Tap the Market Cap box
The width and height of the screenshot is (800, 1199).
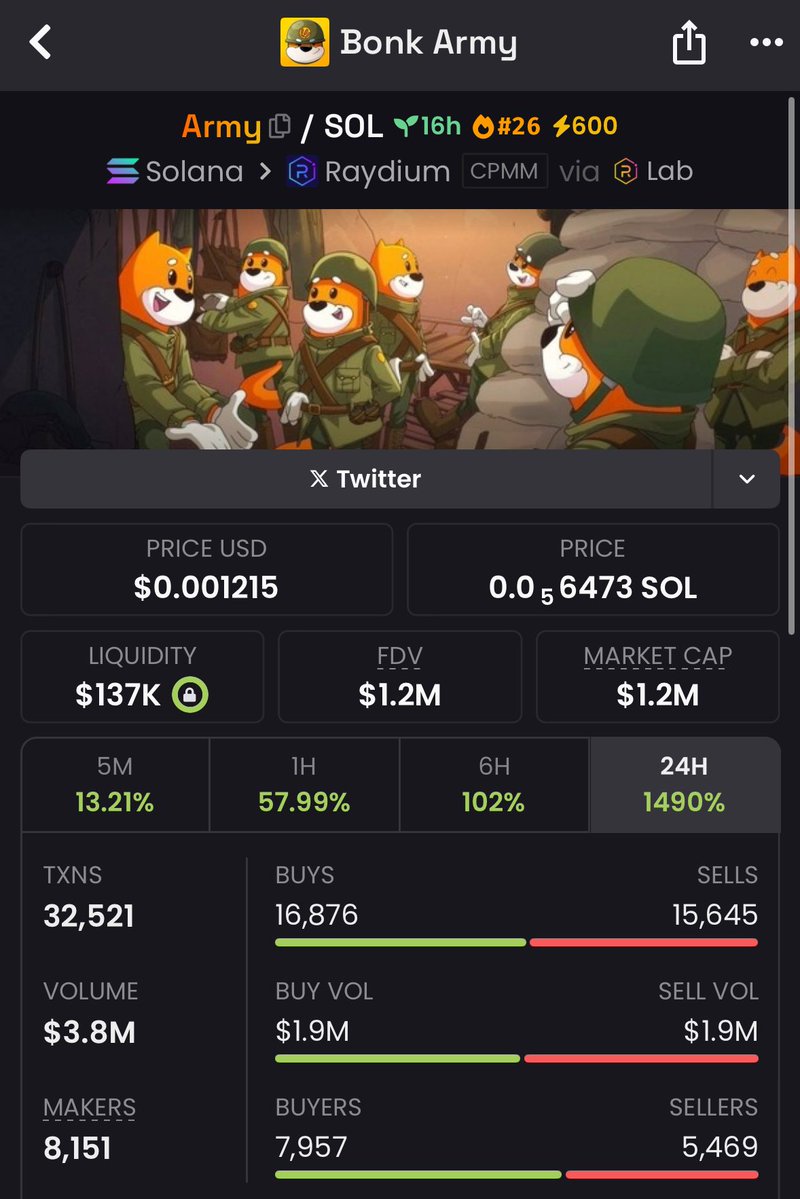[x=658, y=677]
